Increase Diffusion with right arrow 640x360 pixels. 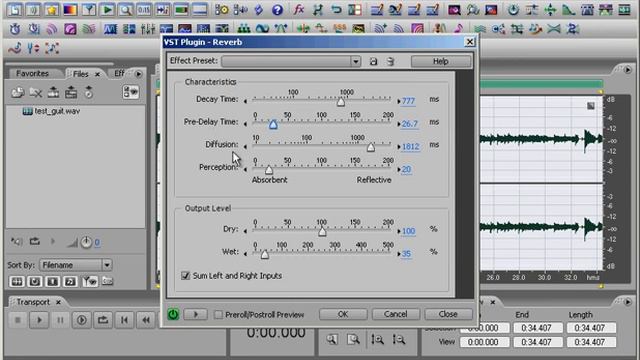pyautogui.click(x=399, y=146)
